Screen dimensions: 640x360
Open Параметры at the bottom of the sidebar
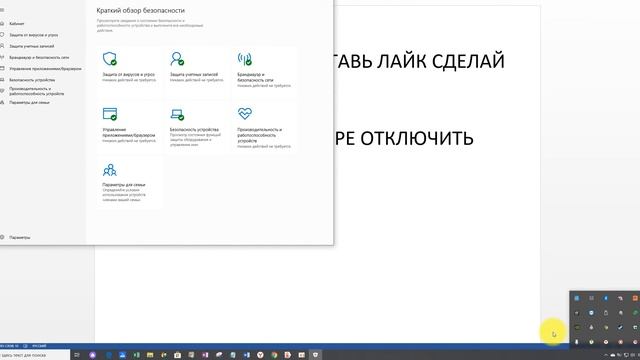(x=20, y=237)
